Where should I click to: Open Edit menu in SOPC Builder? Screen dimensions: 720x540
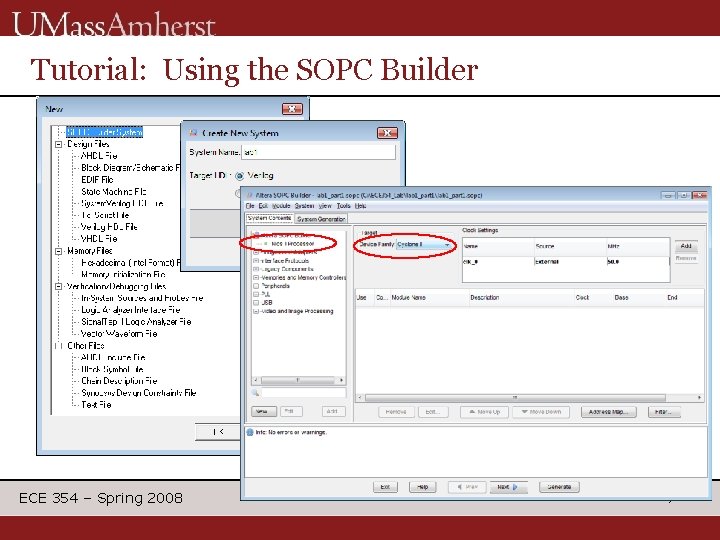(x=263, y=206)
